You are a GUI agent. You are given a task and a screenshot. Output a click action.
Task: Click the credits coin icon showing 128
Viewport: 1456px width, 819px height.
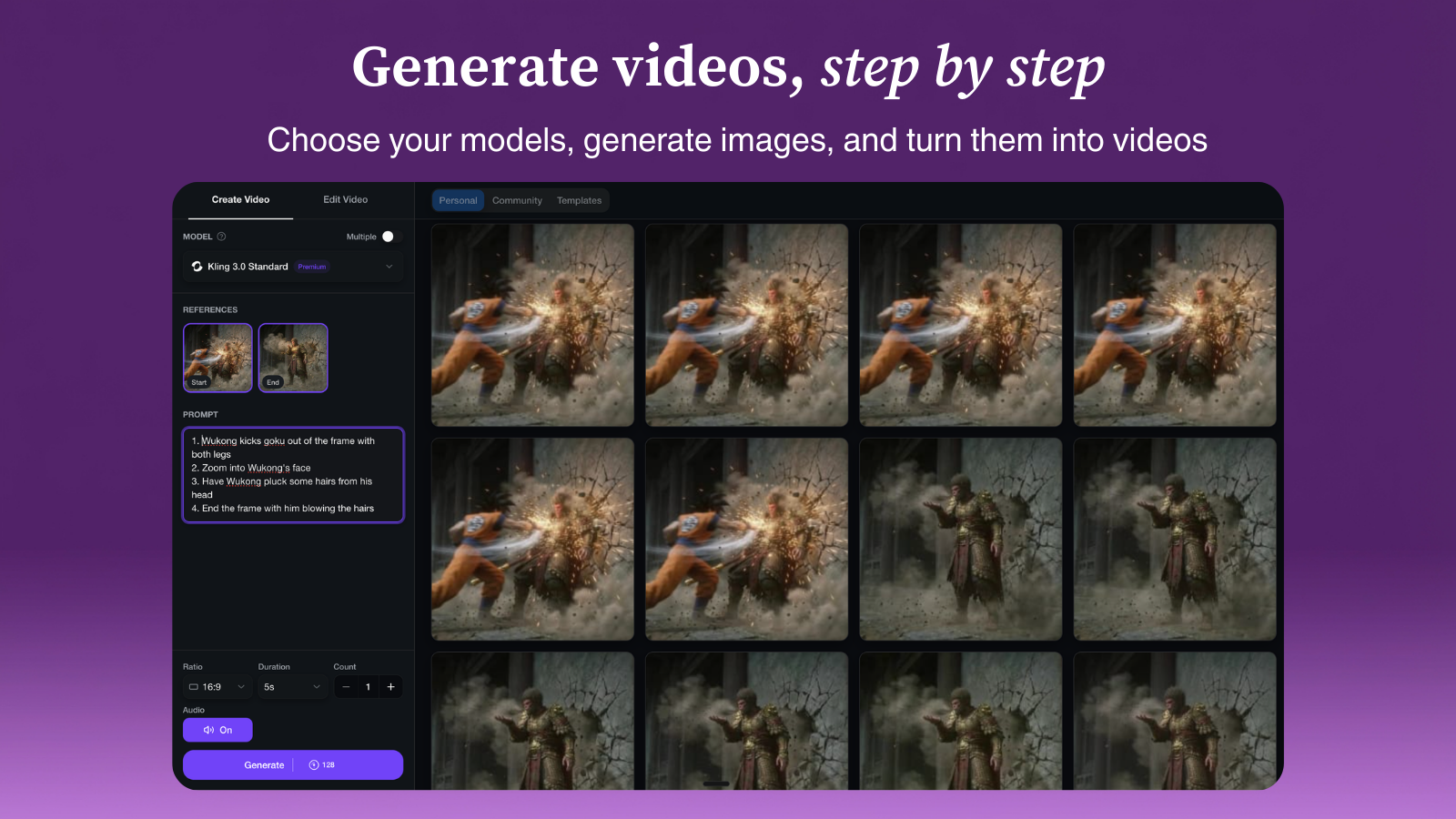click(314, 764)
